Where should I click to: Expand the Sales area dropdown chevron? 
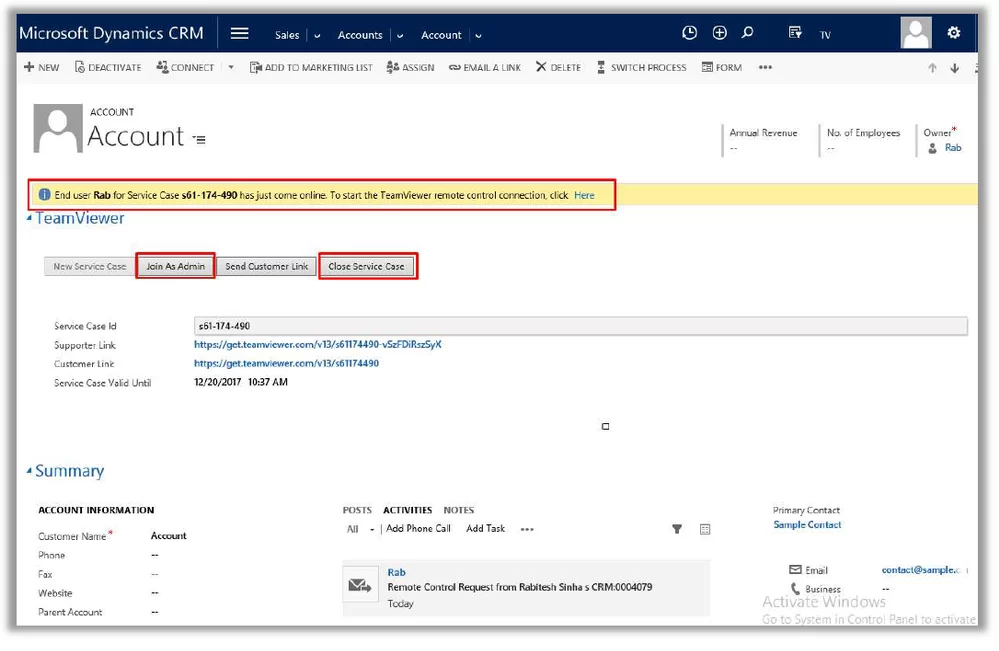(318, 36)
